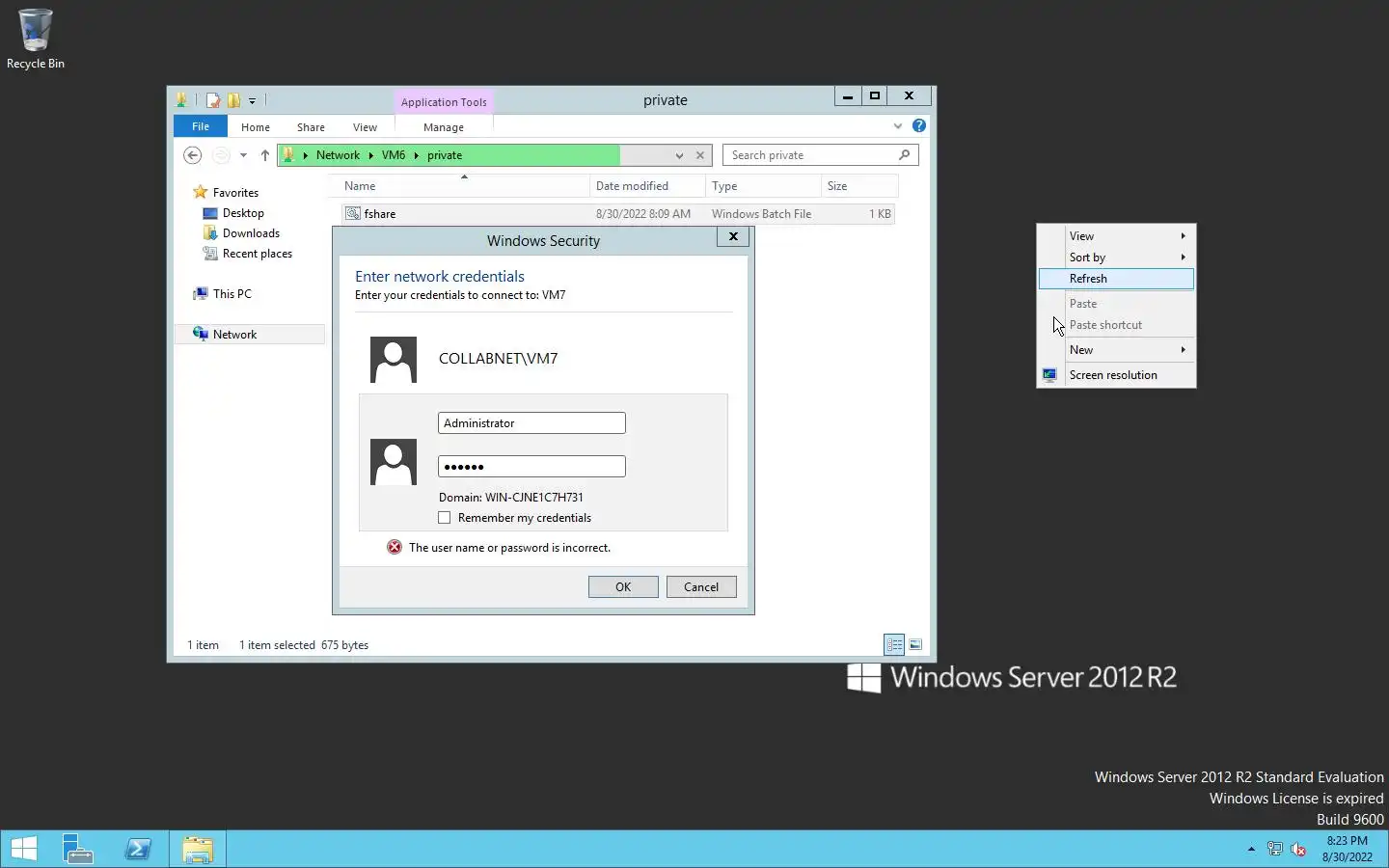Open the recent locations dropdown arrow
This screenshot has height=868, width=1389.
(243, 155)
